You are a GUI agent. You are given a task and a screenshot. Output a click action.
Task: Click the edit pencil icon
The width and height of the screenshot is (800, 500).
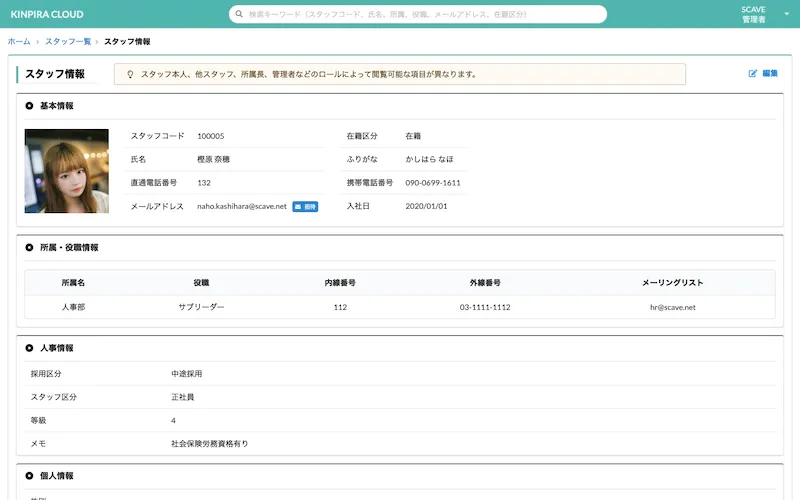753,74
